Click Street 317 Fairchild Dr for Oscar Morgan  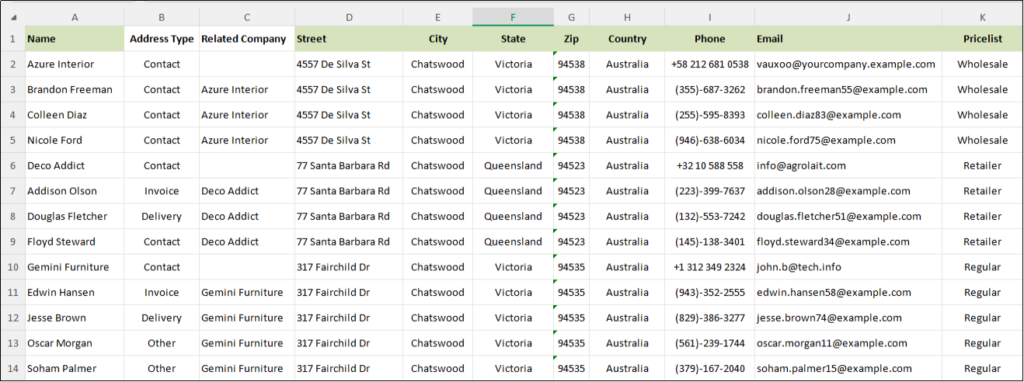(x=349, y=343)
